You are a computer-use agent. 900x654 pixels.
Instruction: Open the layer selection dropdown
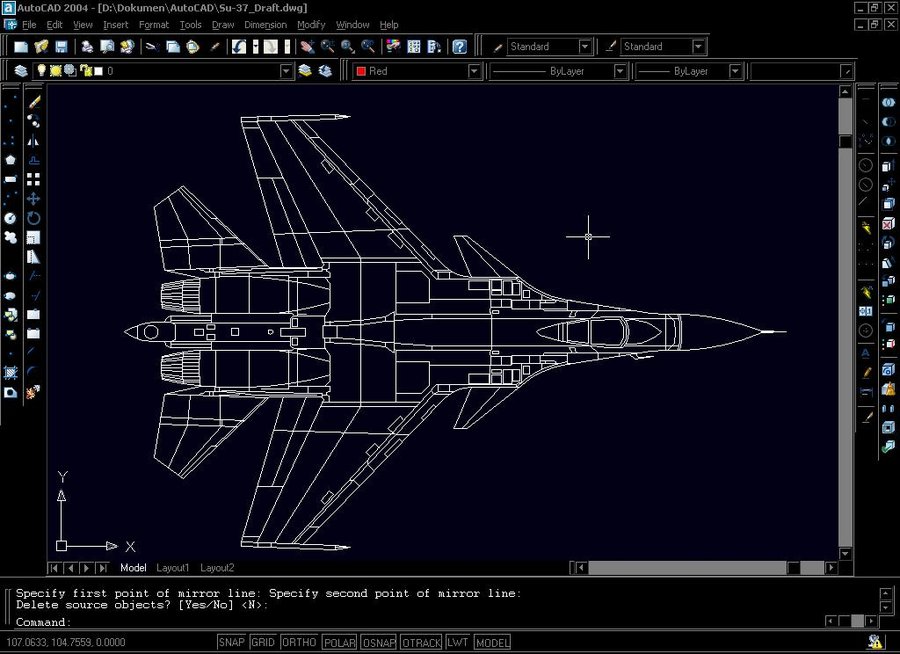(284, 71)
